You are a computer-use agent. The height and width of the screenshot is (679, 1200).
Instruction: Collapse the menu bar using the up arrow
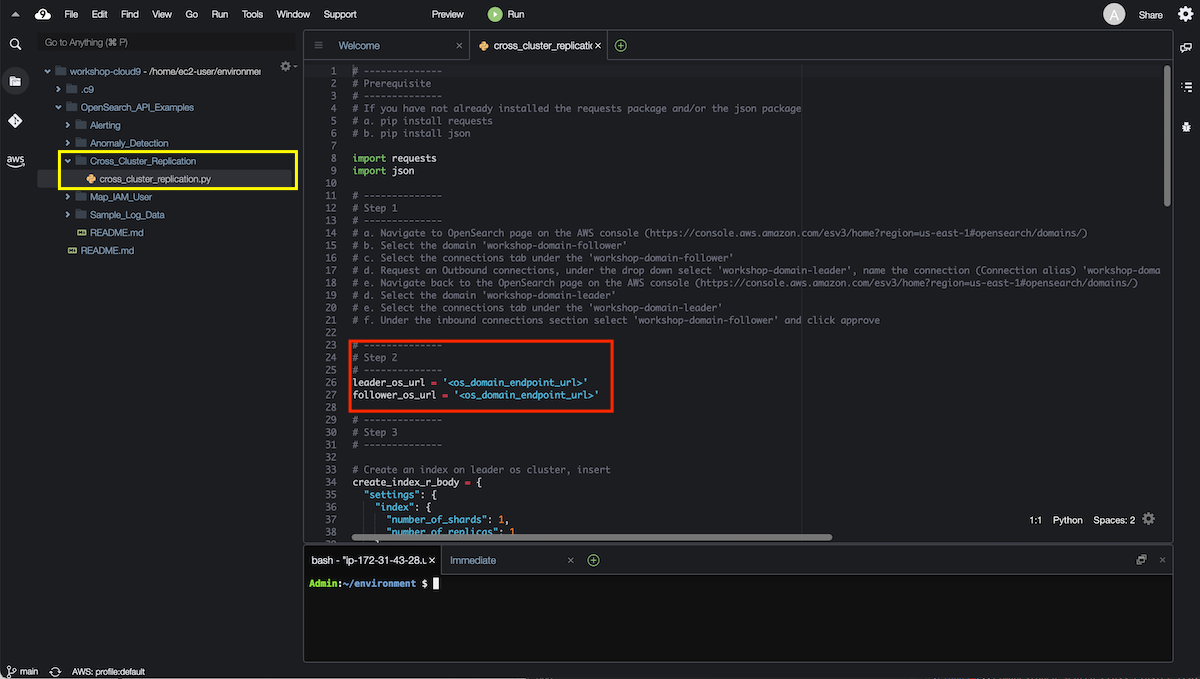click(15, 15)
